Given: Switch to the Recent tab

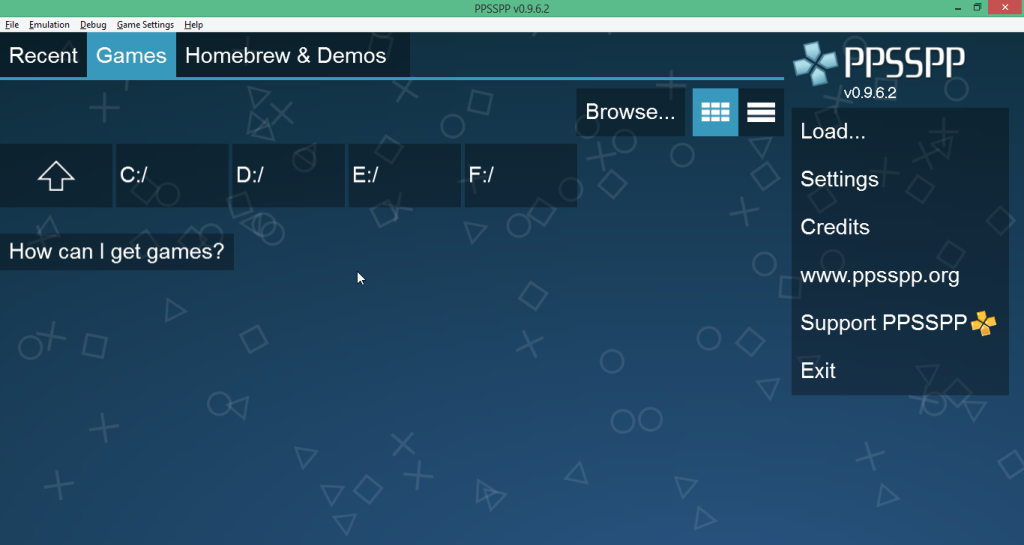Looking at the screenshot, I should (x=43, y=55).
